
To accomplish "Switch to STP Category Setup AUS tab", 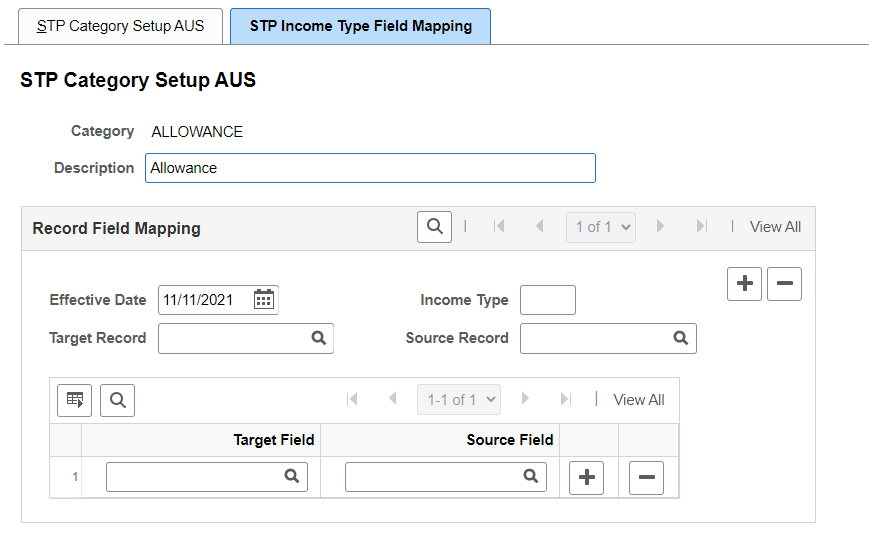I will [120, 26].
